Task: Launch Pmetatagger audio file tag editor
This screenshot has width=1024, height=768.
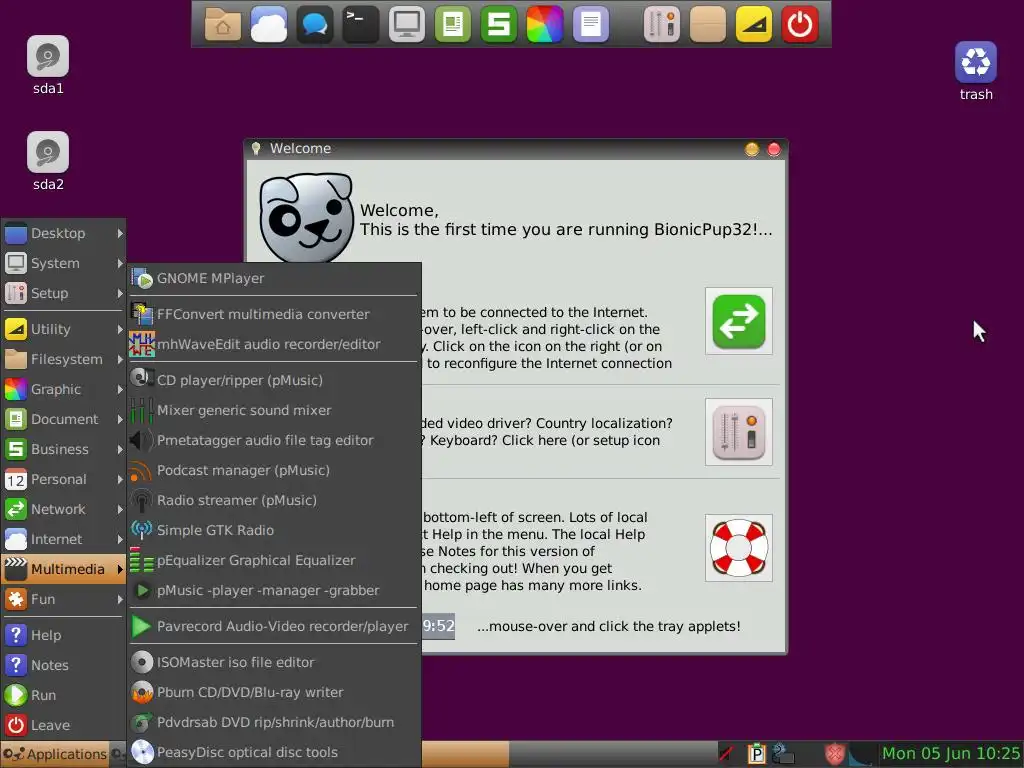Action: pos(274,440)
